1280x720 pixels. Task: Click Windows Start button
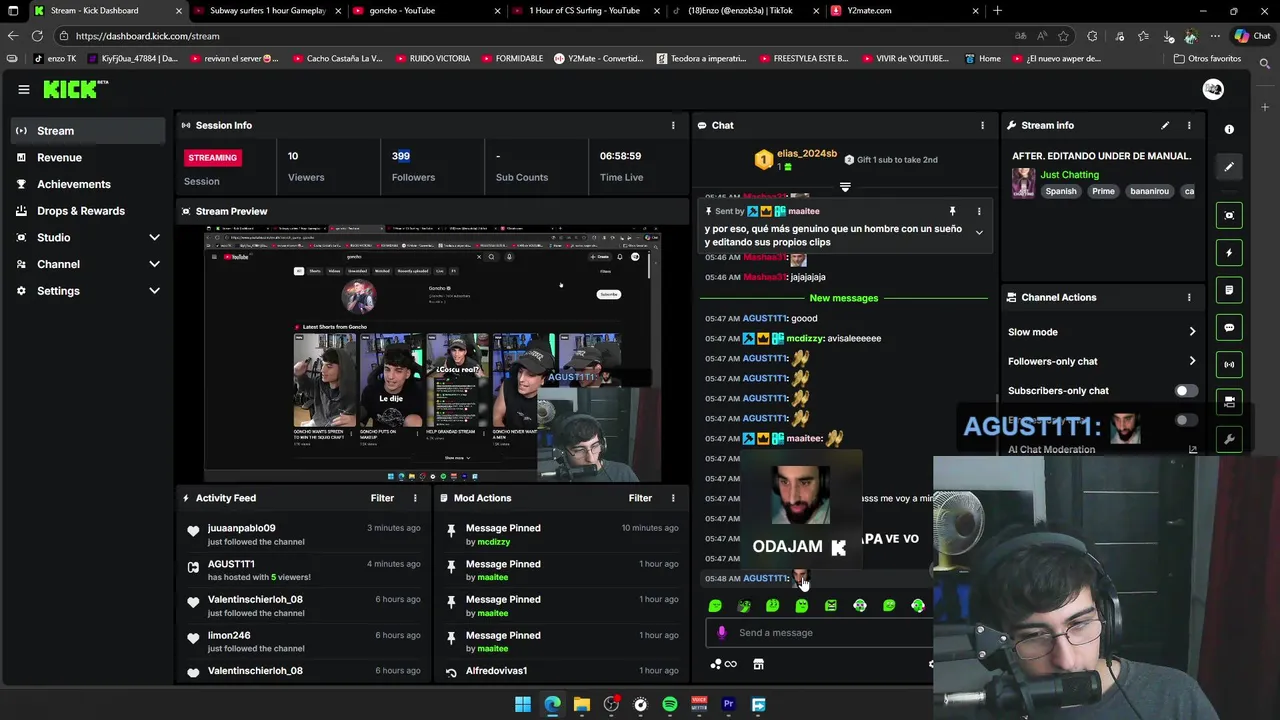pos(523,705)
